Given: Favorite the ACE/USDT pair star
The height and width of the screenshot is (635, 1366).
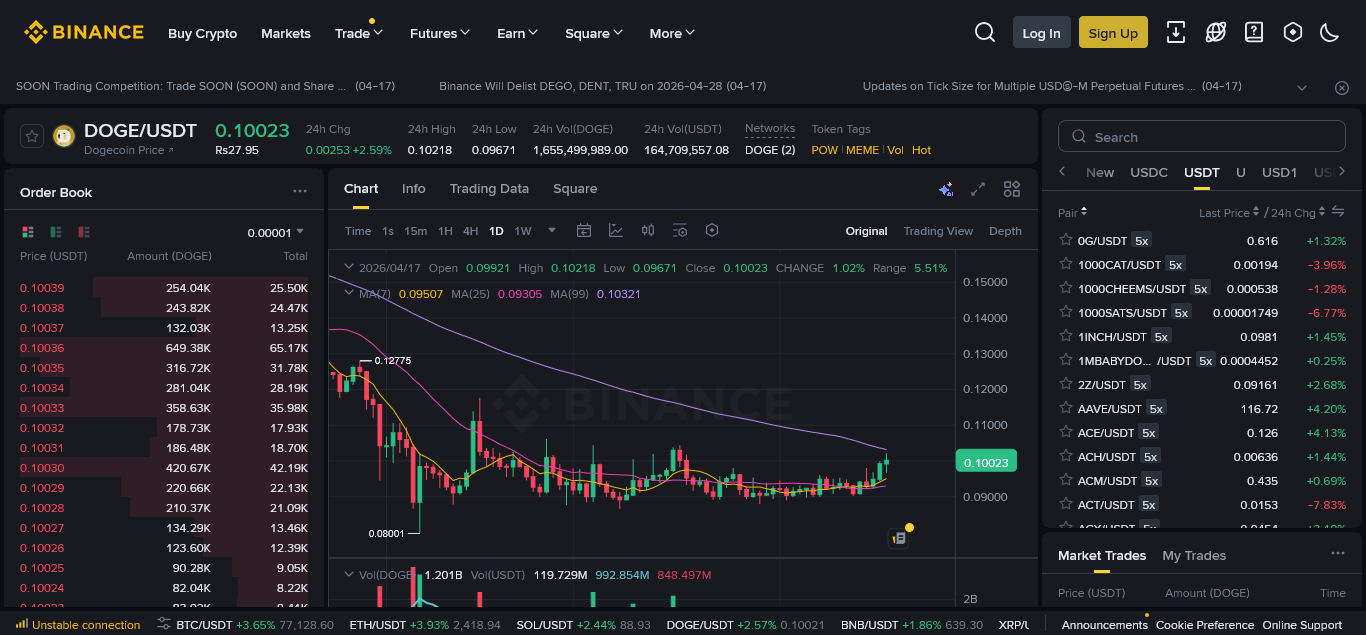Looking at the screenshot, I should click(1066, 432).
